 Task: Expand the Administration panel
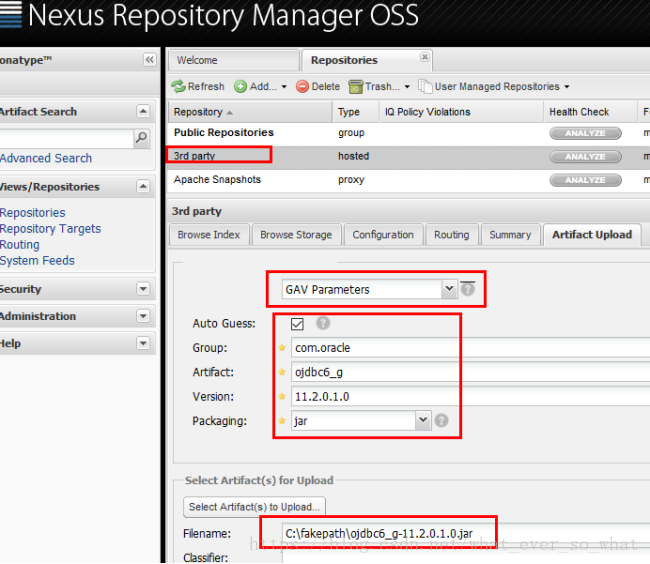click(143, 316)
